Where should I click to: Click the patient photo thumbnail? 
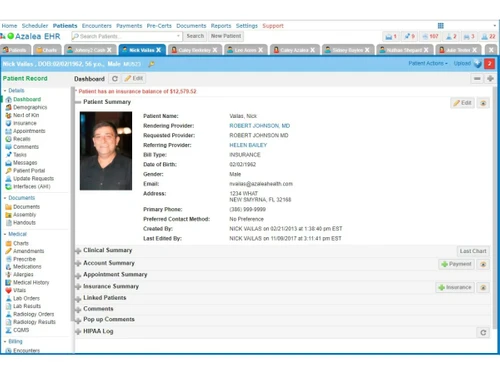point(106,151)
